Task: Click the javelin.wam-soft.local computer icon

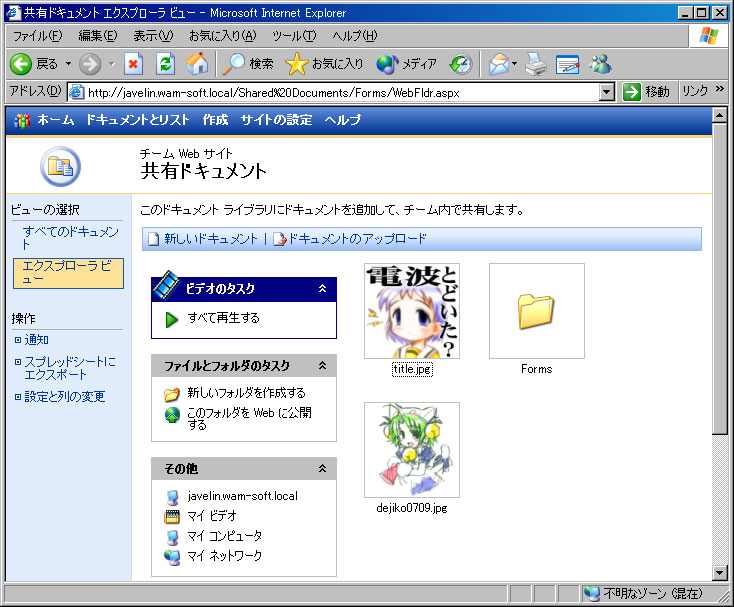Action: click(172, 497)
